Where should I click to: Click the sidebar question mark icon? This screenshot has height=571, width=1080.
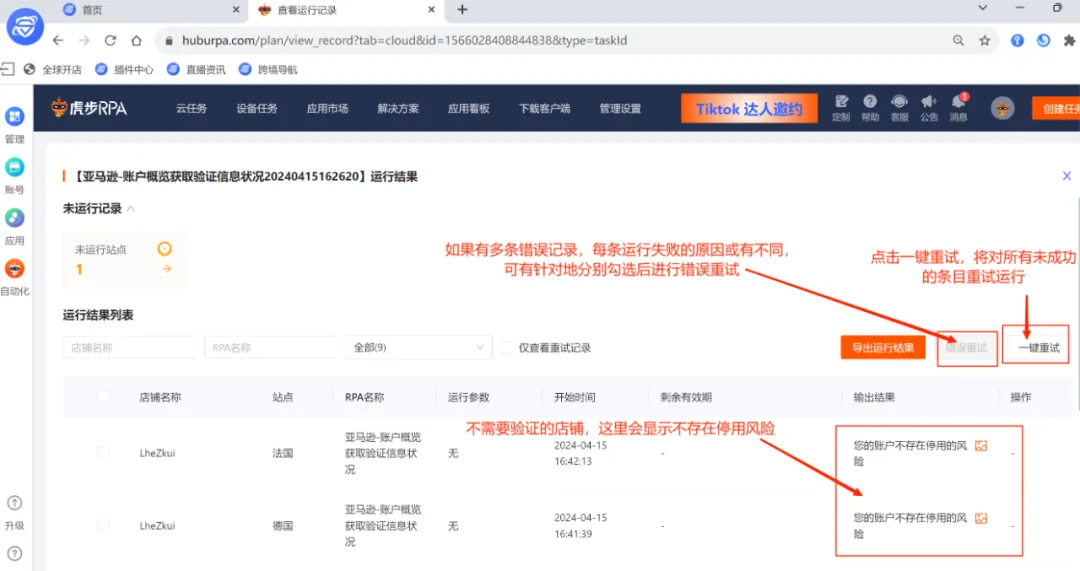coord(14,553)
